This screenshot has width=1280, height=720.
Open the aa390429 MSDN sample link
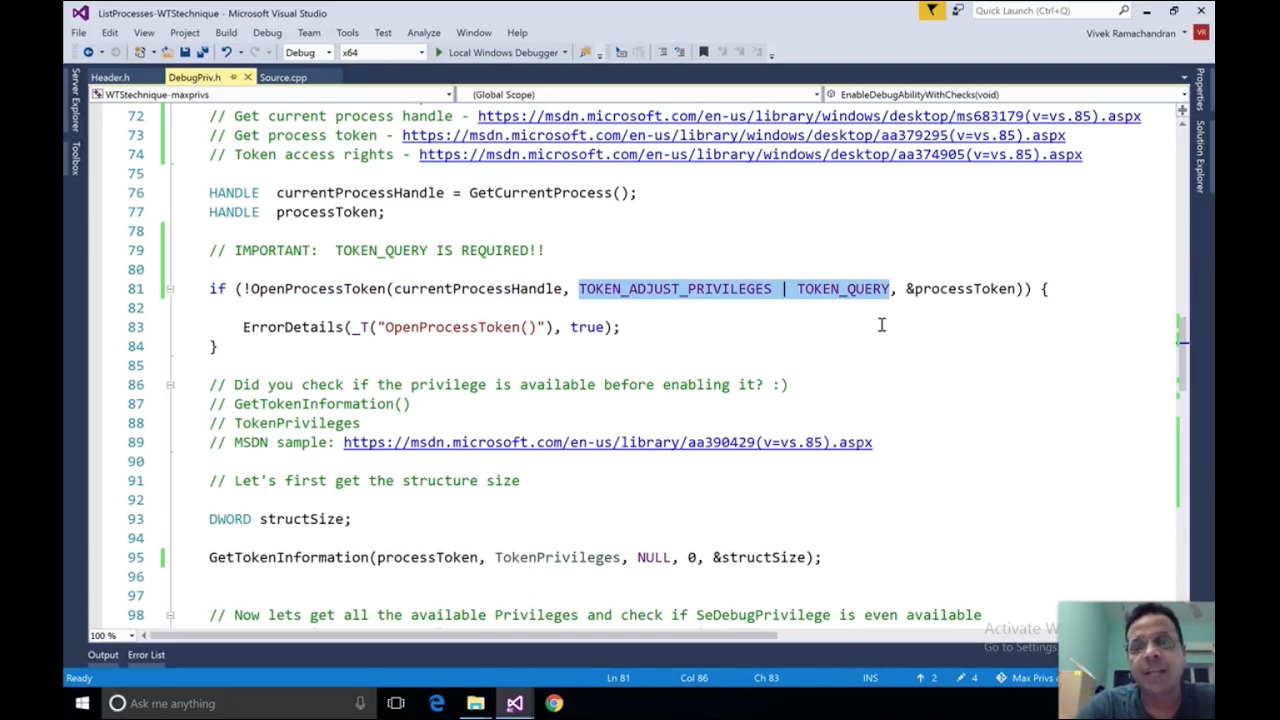pyautogui.click(x=608, y=442)
